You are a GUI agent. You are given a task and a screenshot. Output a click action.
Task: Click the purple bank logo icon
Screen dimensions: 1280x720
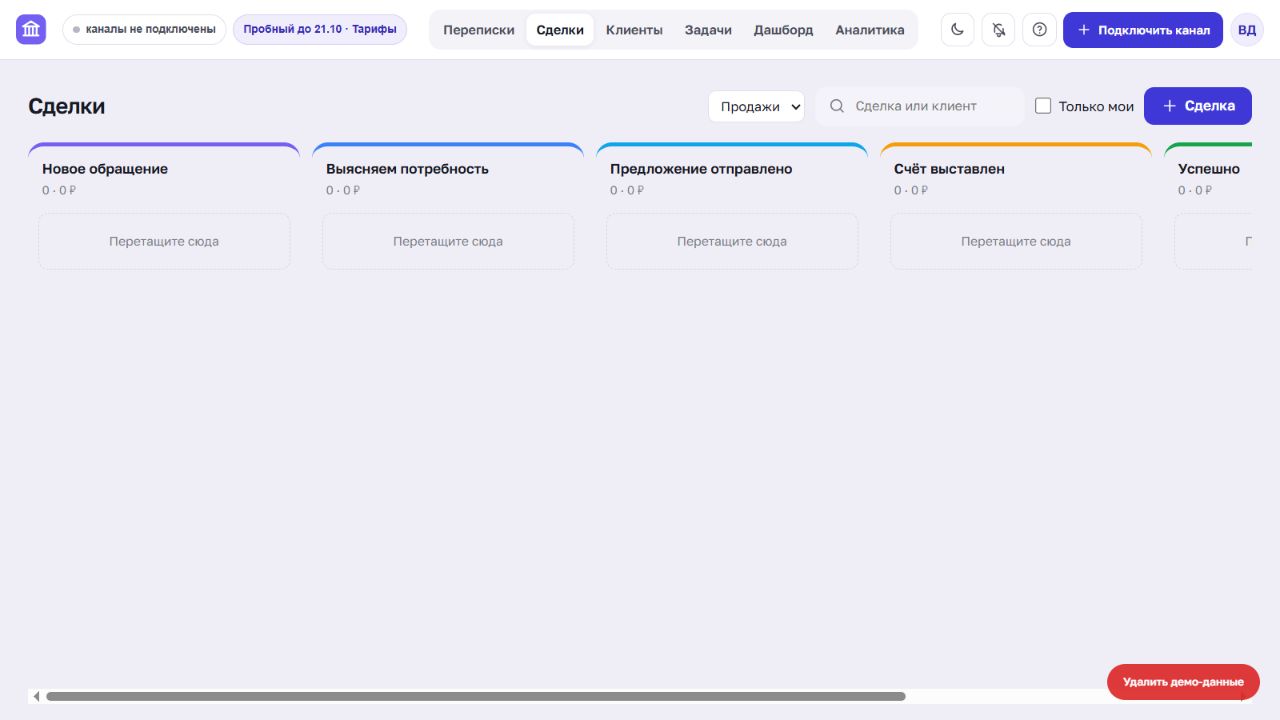pyautogui.click(x=31, y=30)
